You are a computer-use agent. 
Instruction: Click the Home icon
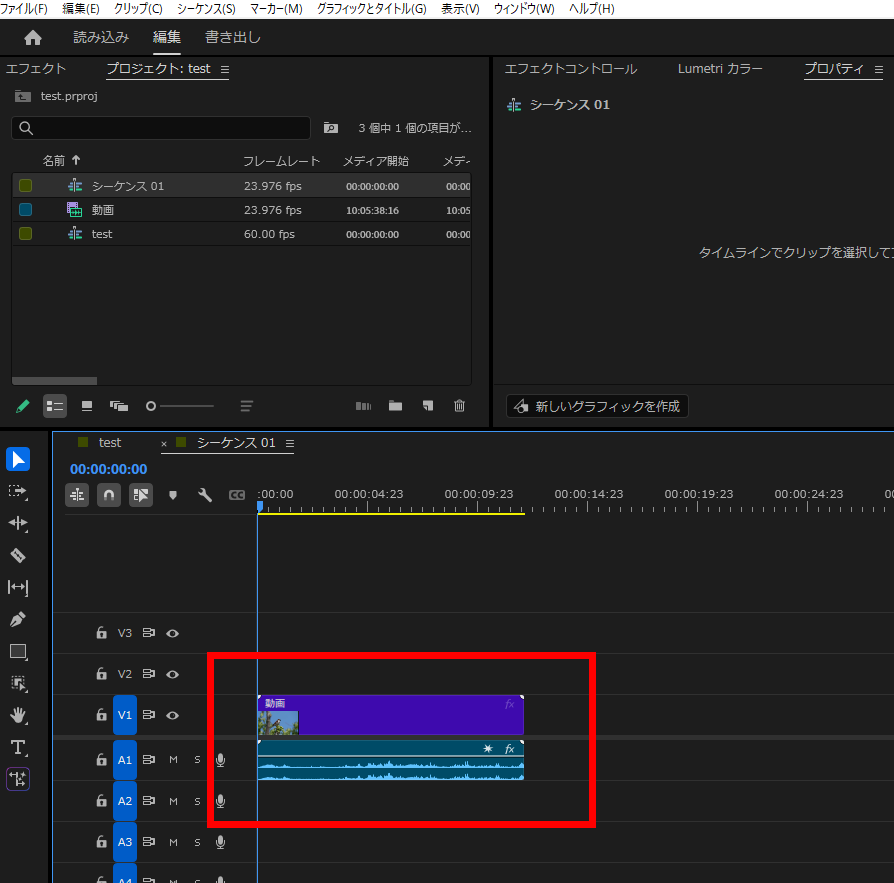coord(33,38)
